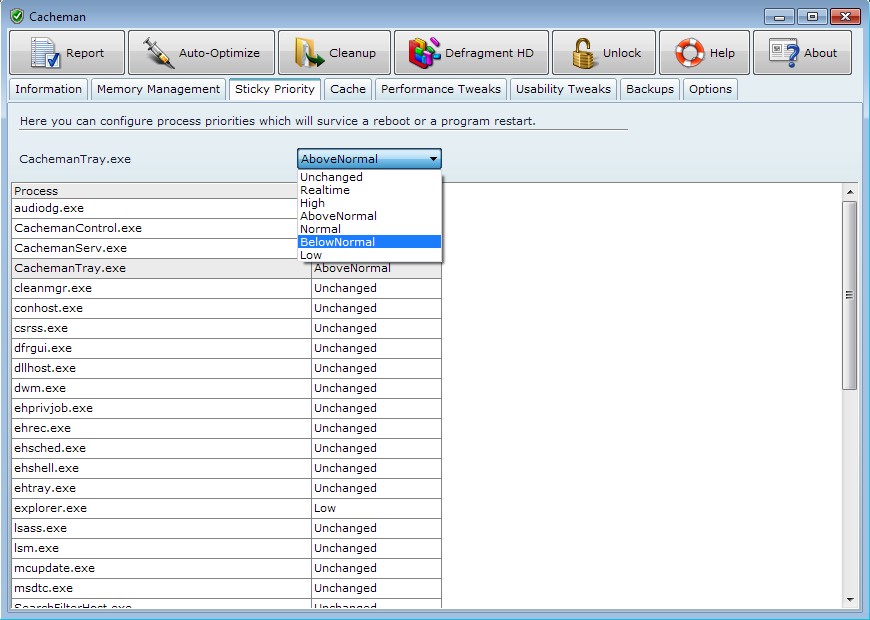The height and width of the screenshot is (620, 870).
Task: Click the Report toolbar icon
Action: pos(45,53)
